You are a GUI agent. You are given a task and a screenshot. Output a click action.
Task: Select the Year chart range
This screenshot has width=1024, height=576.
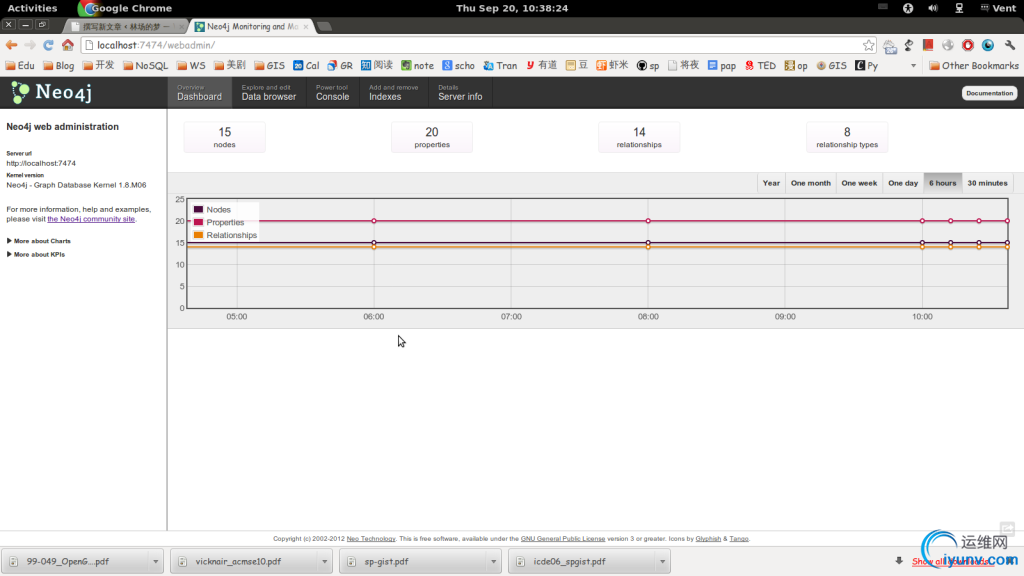tap(771, 183)
